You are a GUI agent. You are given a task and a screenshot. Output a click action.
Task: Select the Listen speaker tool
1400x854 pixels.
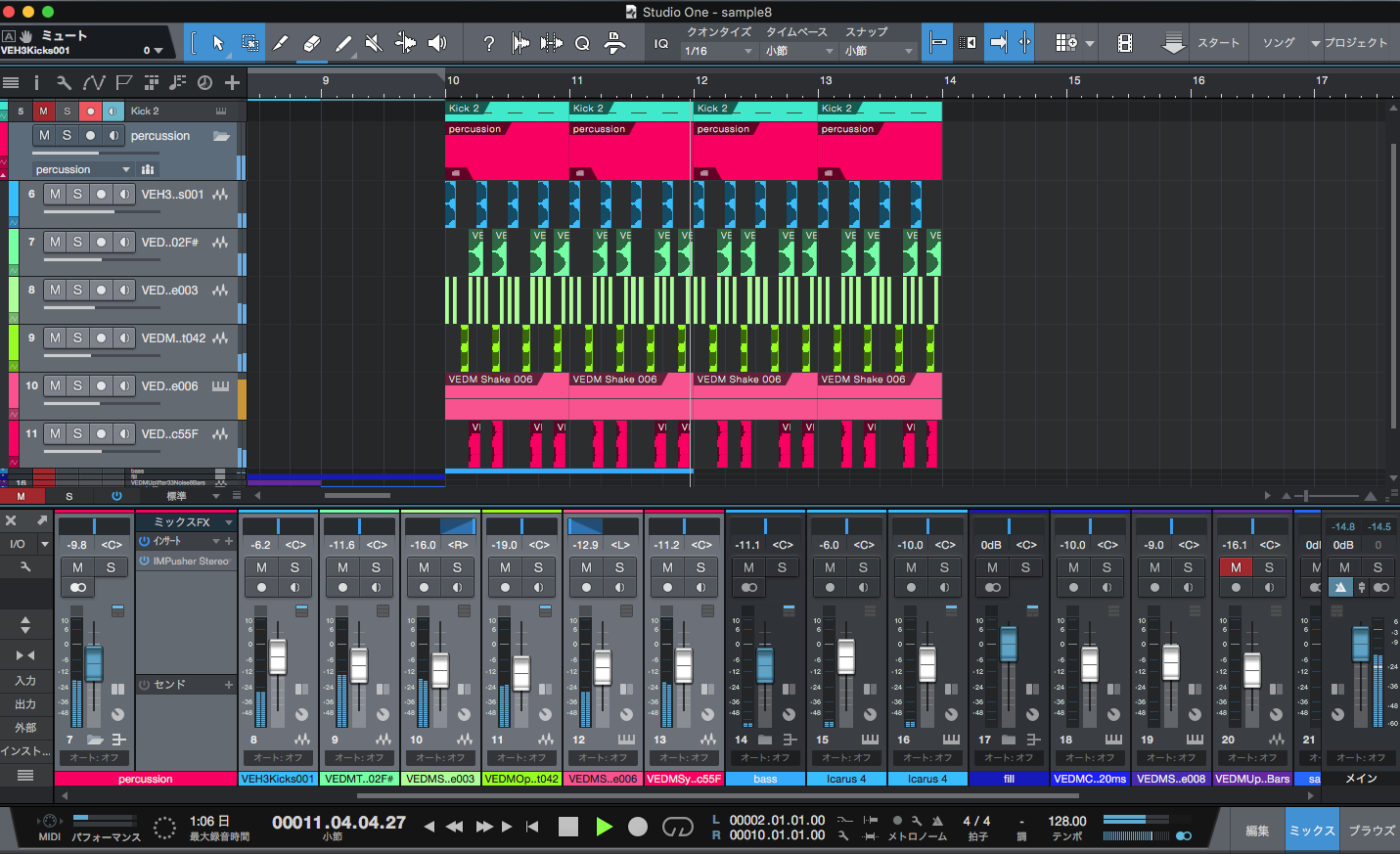tap(437, 43)
